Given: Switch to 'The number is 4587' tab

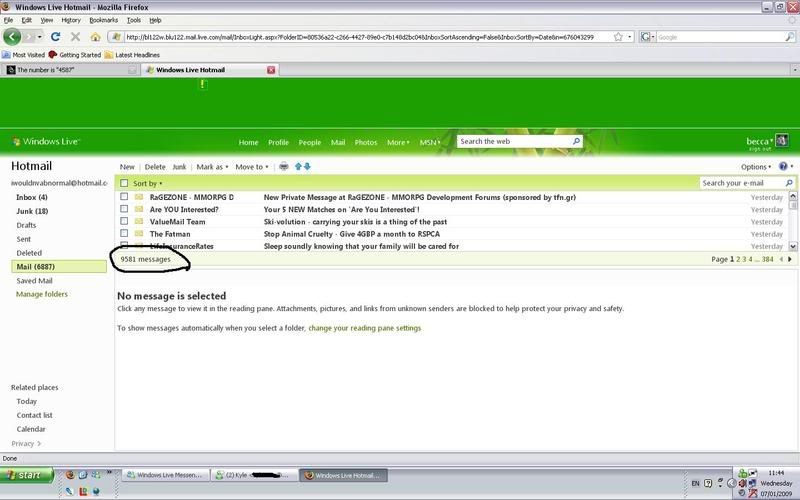Looking at the screenshot, I should coord(70,71).
